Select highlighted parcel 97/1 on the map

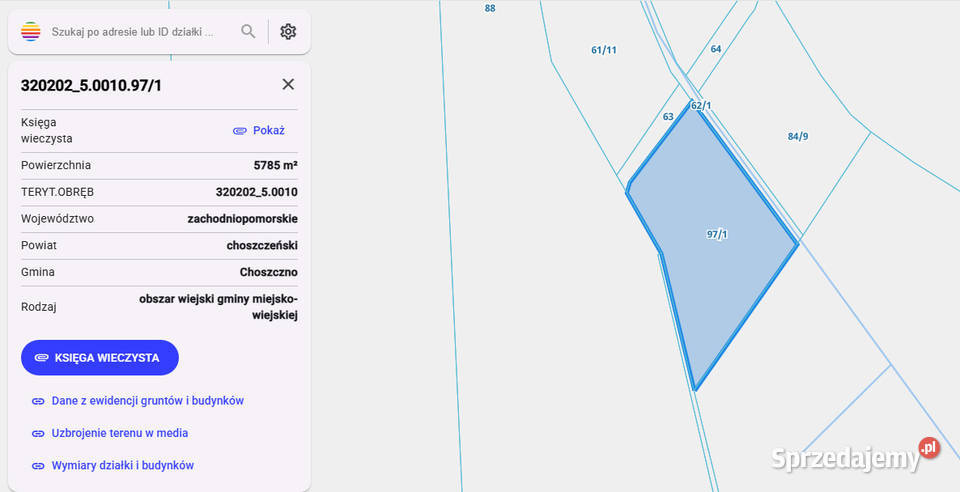716,235
